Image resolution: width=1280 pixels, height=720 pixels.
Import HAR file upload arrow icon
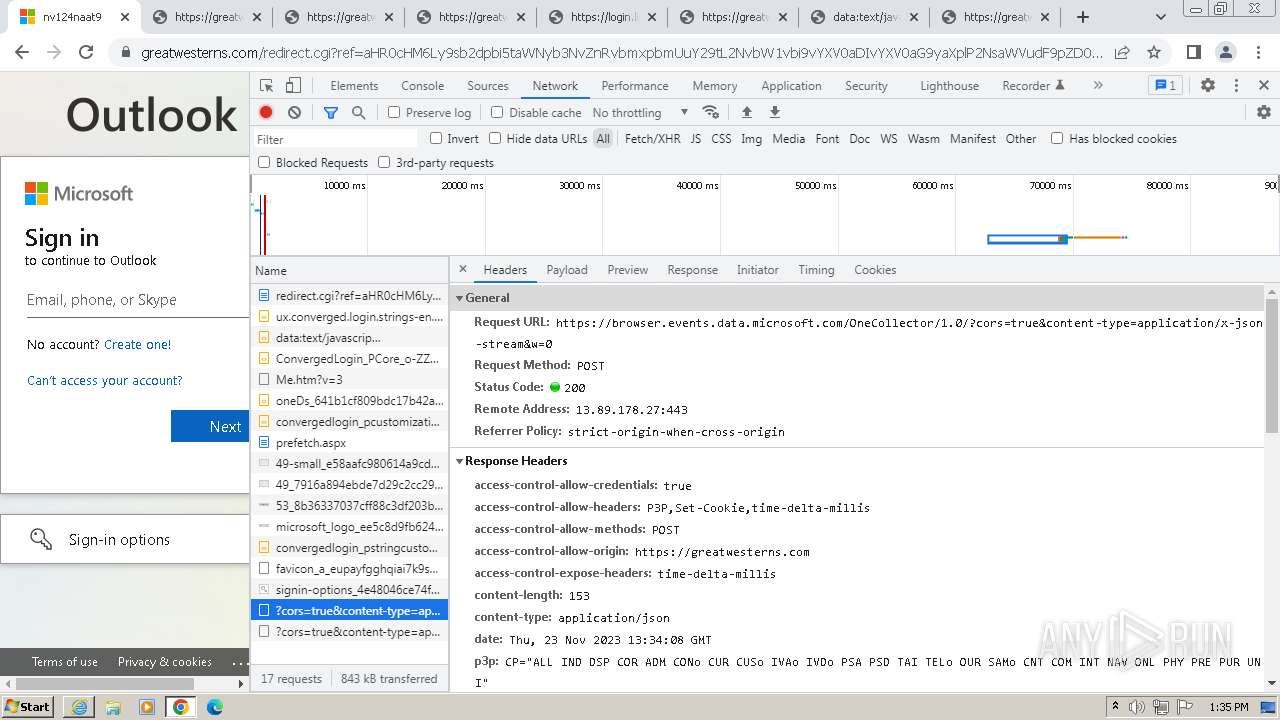[746, 113]
